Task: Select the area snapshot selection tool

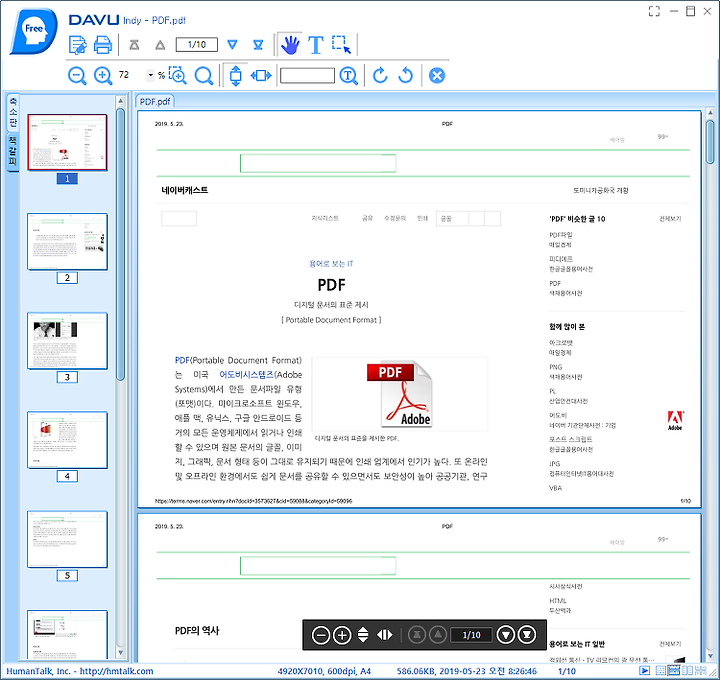Action: (x=342, y=45)
